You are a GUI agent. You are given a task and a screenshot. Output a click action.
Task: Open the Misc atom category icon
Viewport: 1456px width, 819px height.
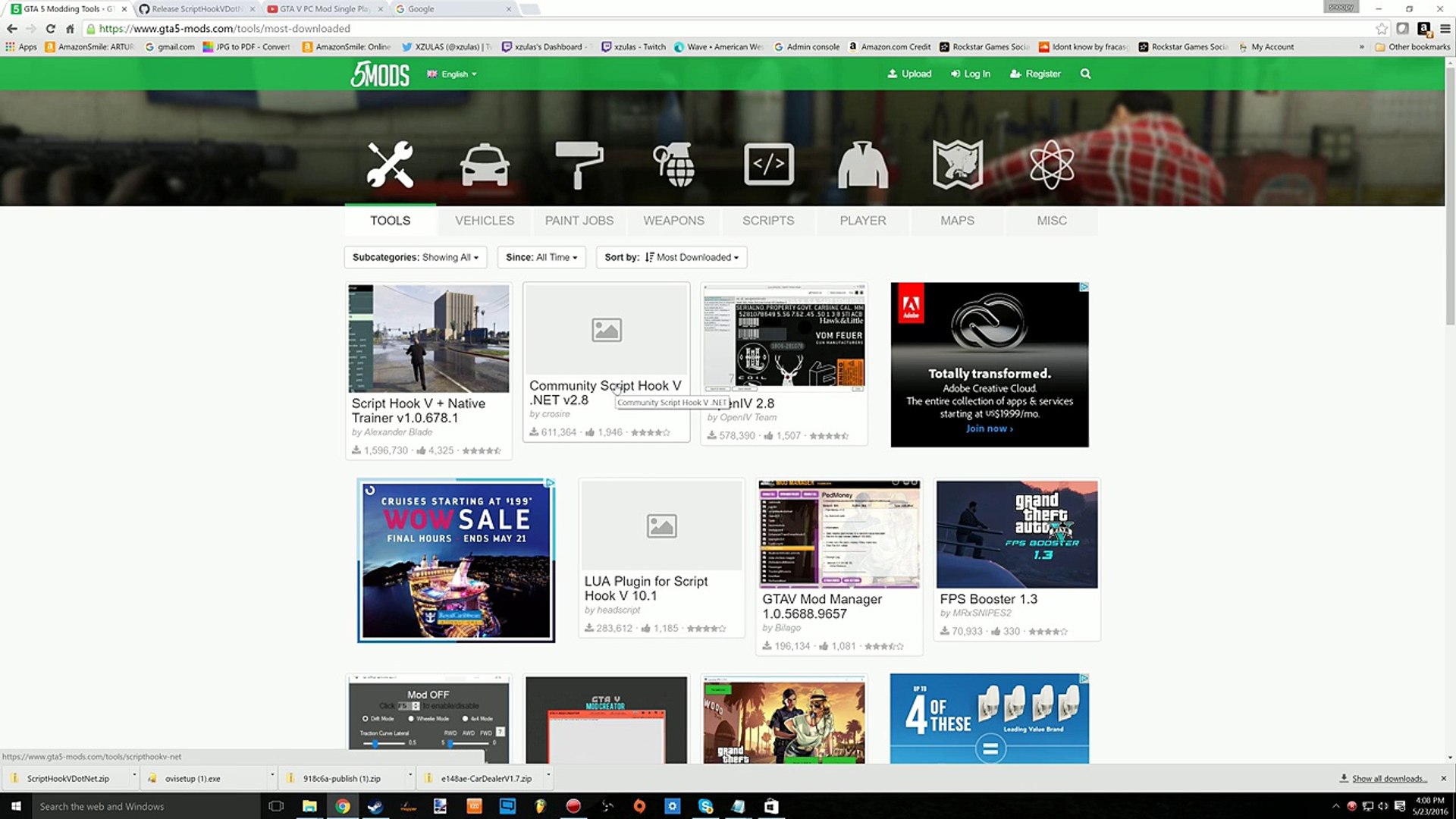(1052, 165)
